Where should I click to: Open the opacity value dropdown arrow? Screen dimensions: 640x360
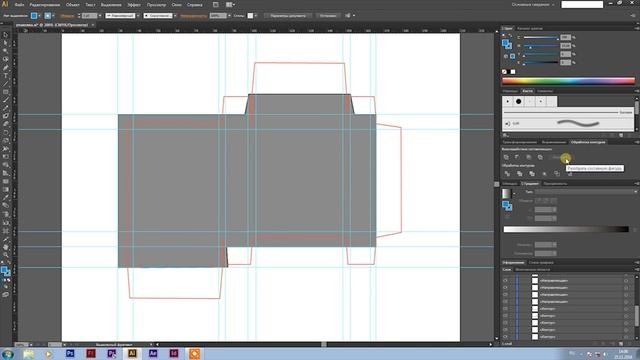point(229,16)
